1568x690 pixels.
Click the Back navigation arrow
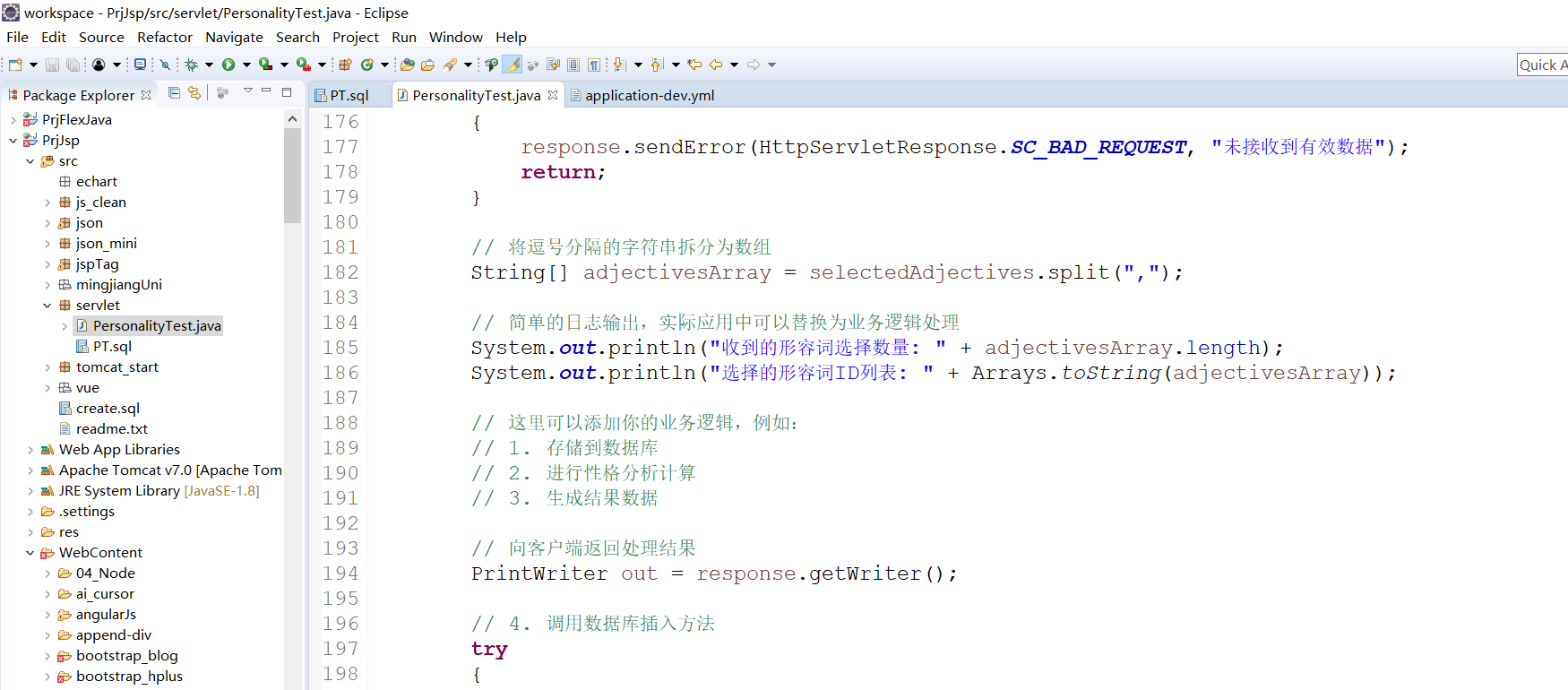point(716,65)
